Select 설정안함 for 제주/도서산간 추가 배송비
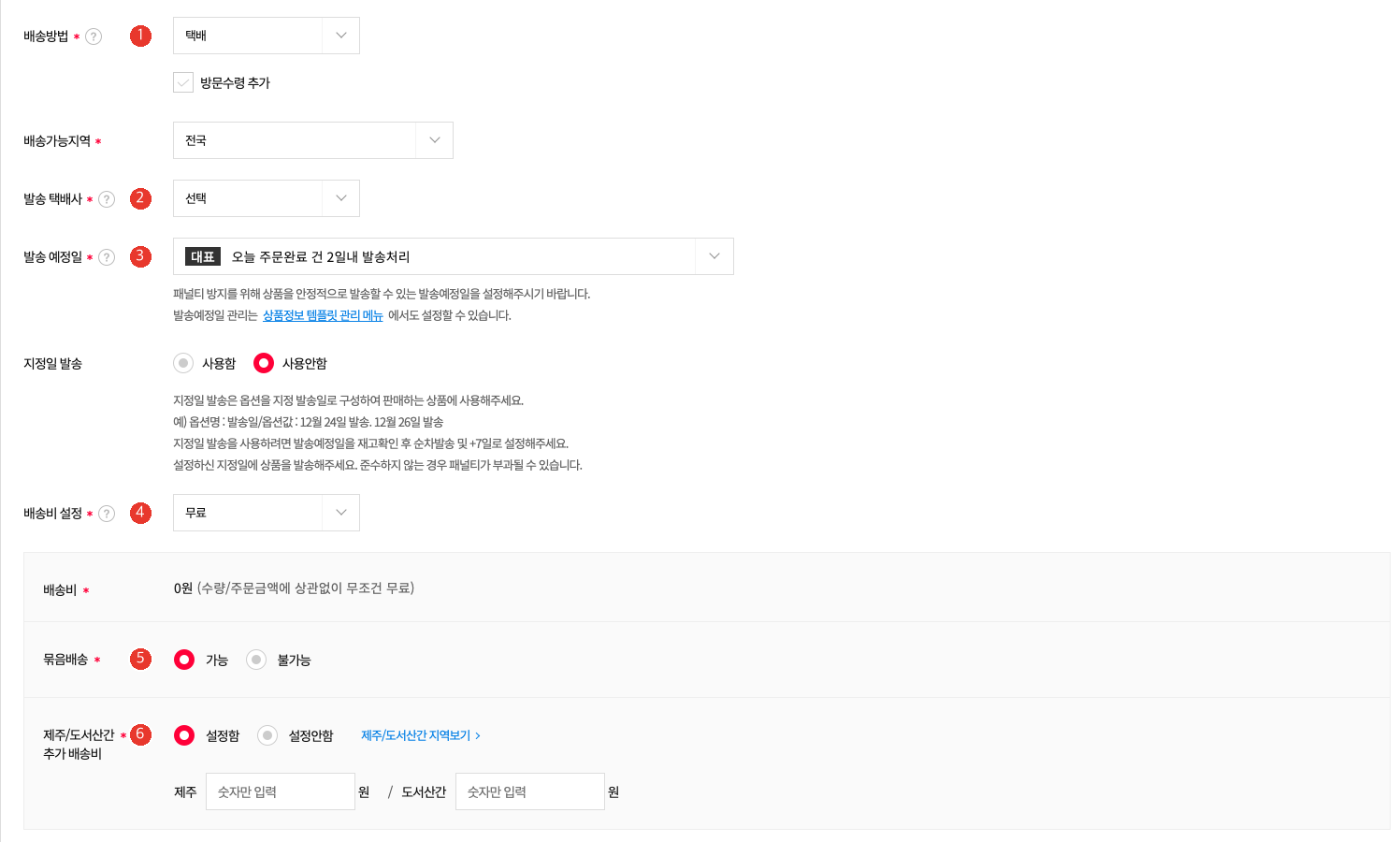The width and height of the screenshot is (1400, 842). pyautogui.click(x=267, y=735)
